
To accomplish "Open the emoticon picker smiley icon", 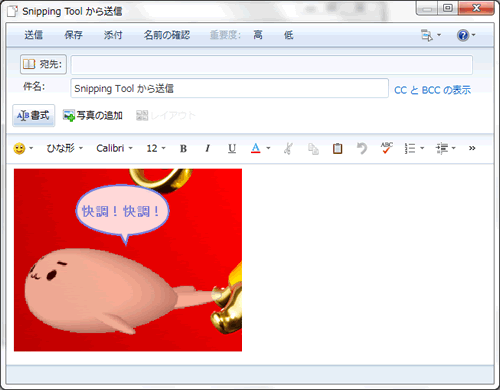I will point(19,148).
